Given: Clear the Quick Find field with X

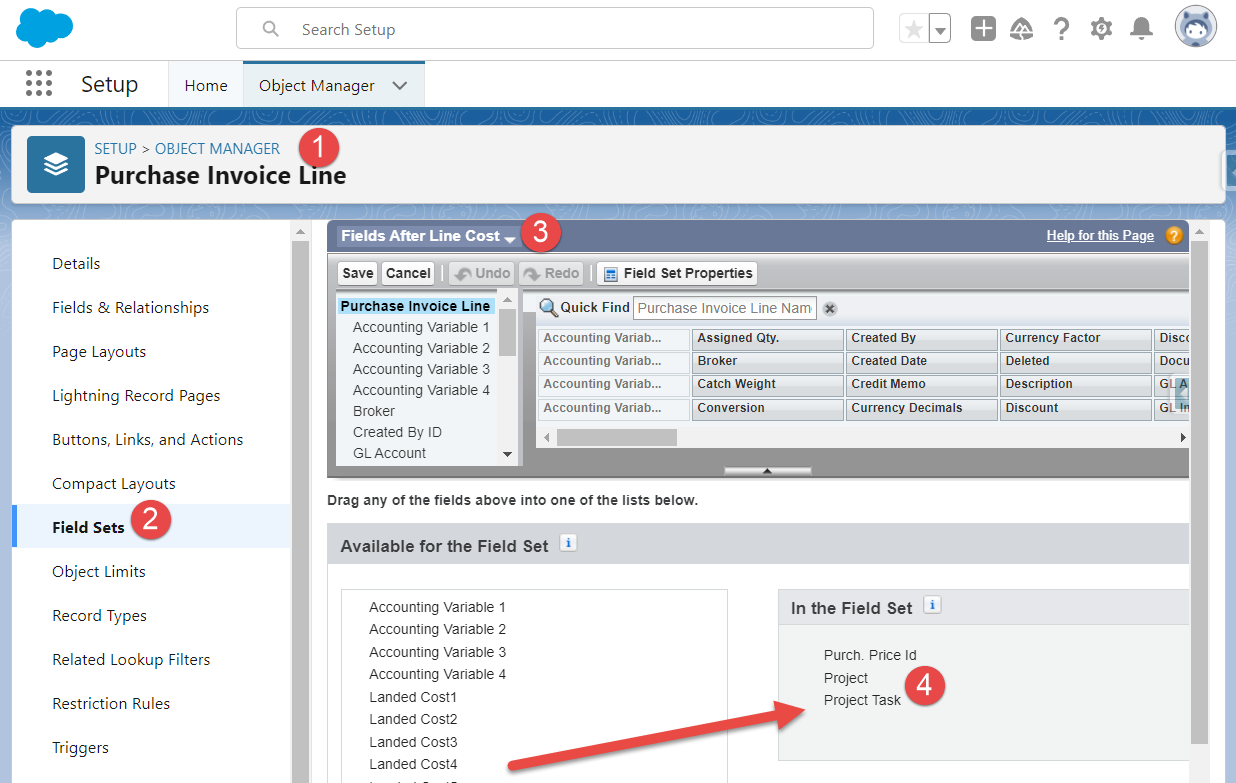Looking at the screenshot, I should coord(830,308).
